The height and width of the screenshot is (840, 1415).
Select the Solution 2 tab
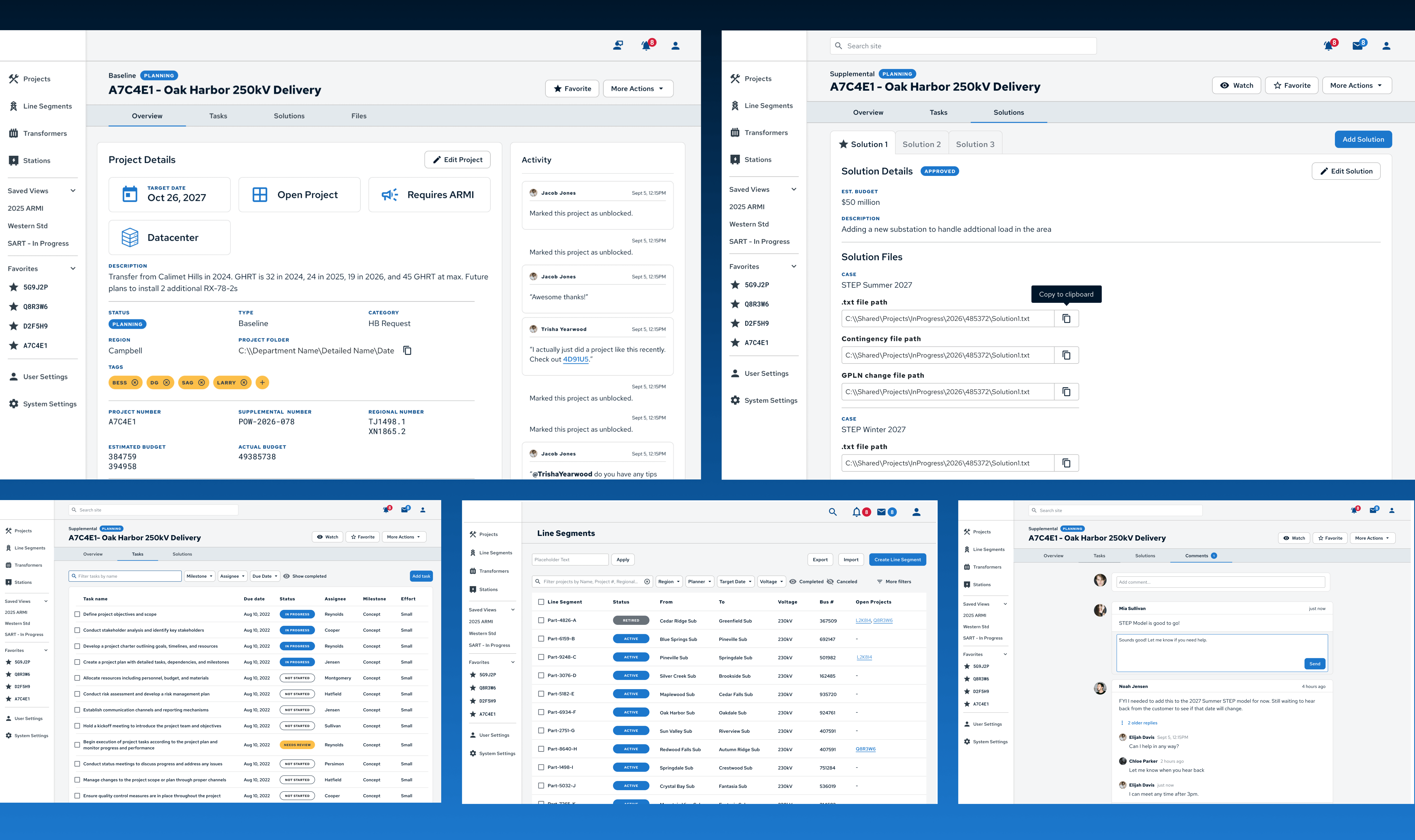[x=921, y=144]
